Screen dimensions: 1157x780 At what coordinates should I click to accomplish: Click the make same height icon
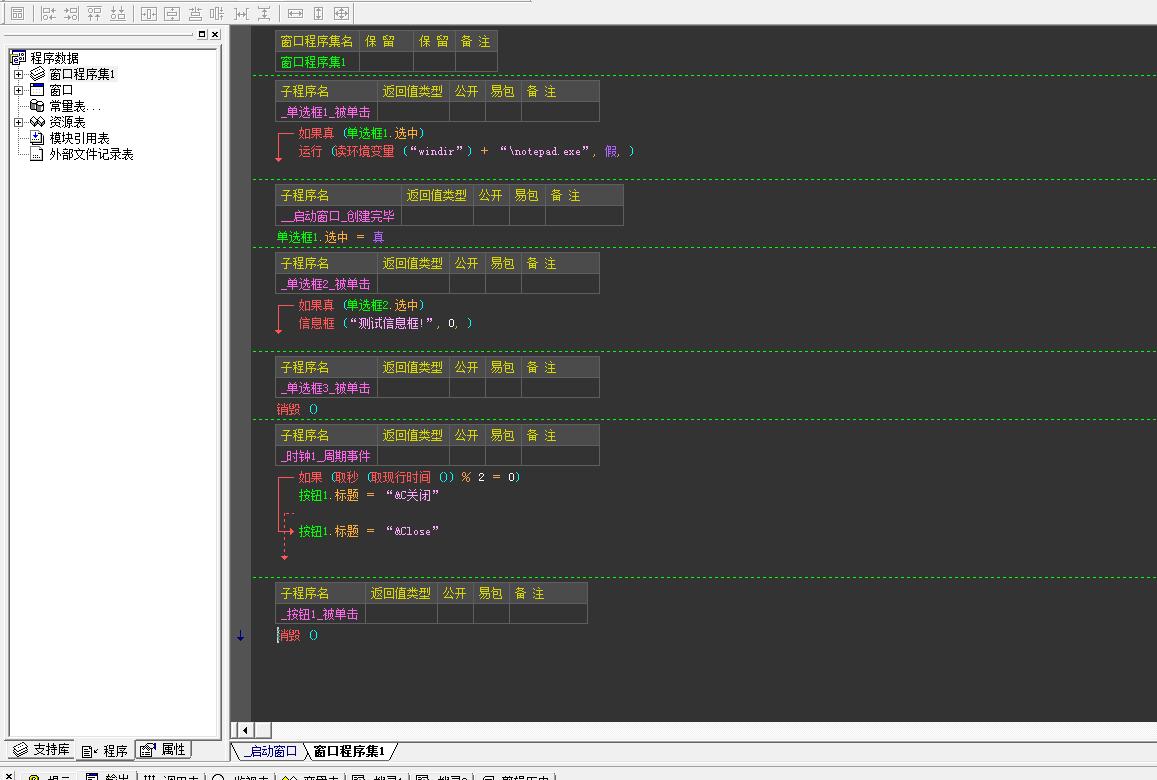click(x=318, y=13)
